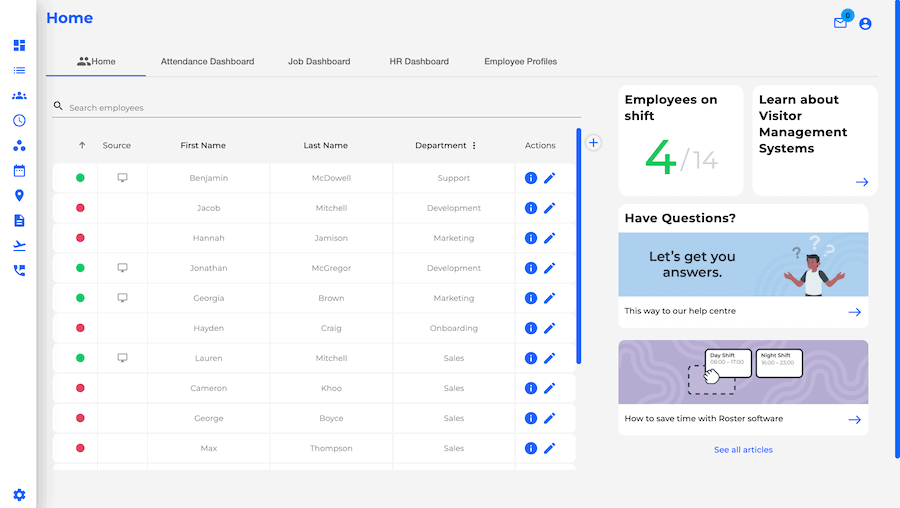
Task: Switch to HR Dashboard tab
Action: click(x=419, y=61)
